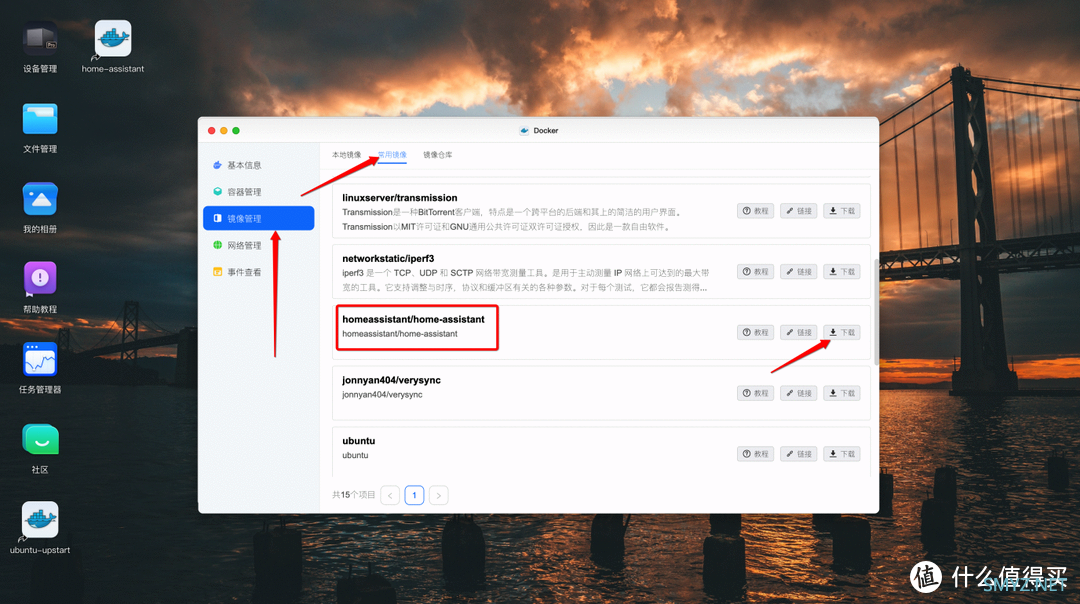Click the ubuntu image title
Screen dimensions: 1080x604
[x=359, y=441]
